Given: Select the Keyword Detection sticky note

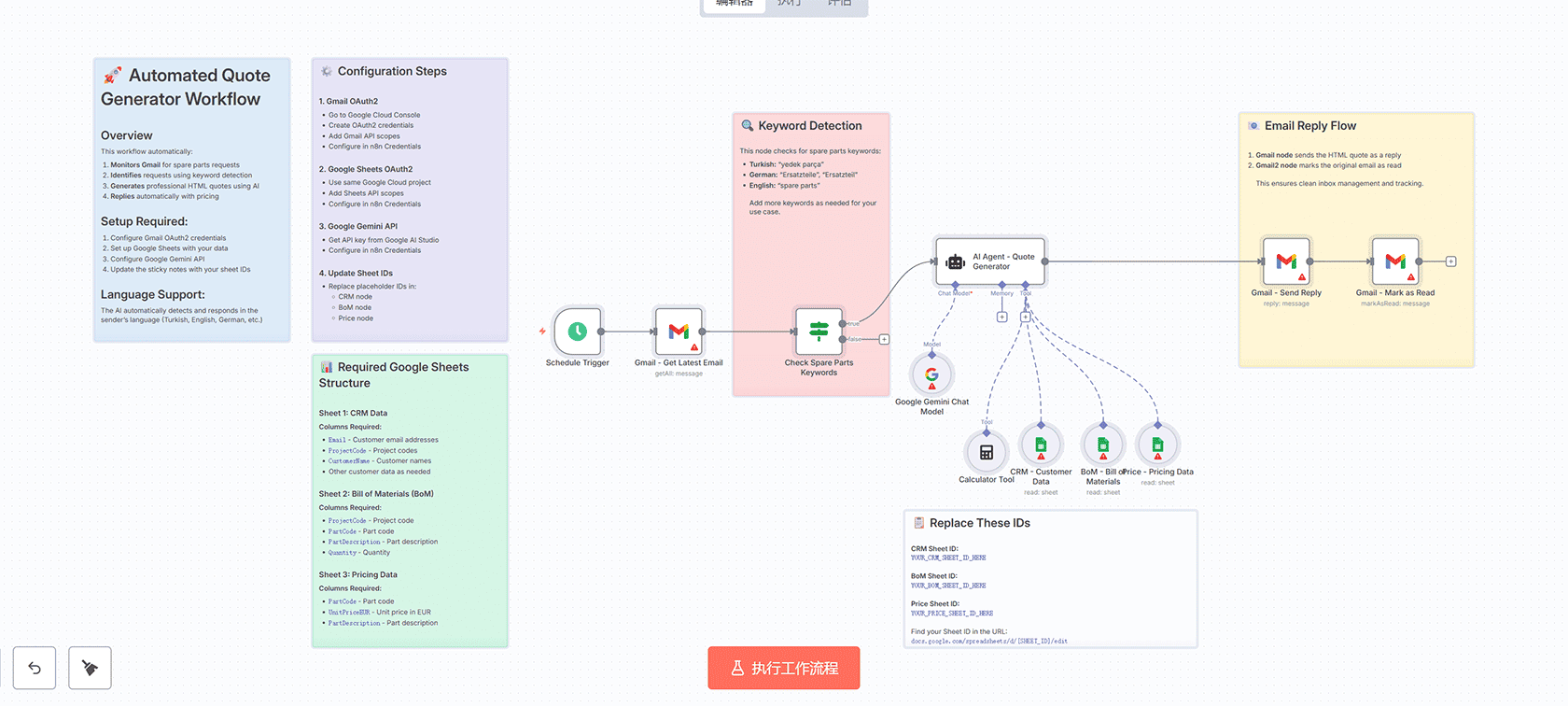Looking at the screenshot, I should coord(810,126).
